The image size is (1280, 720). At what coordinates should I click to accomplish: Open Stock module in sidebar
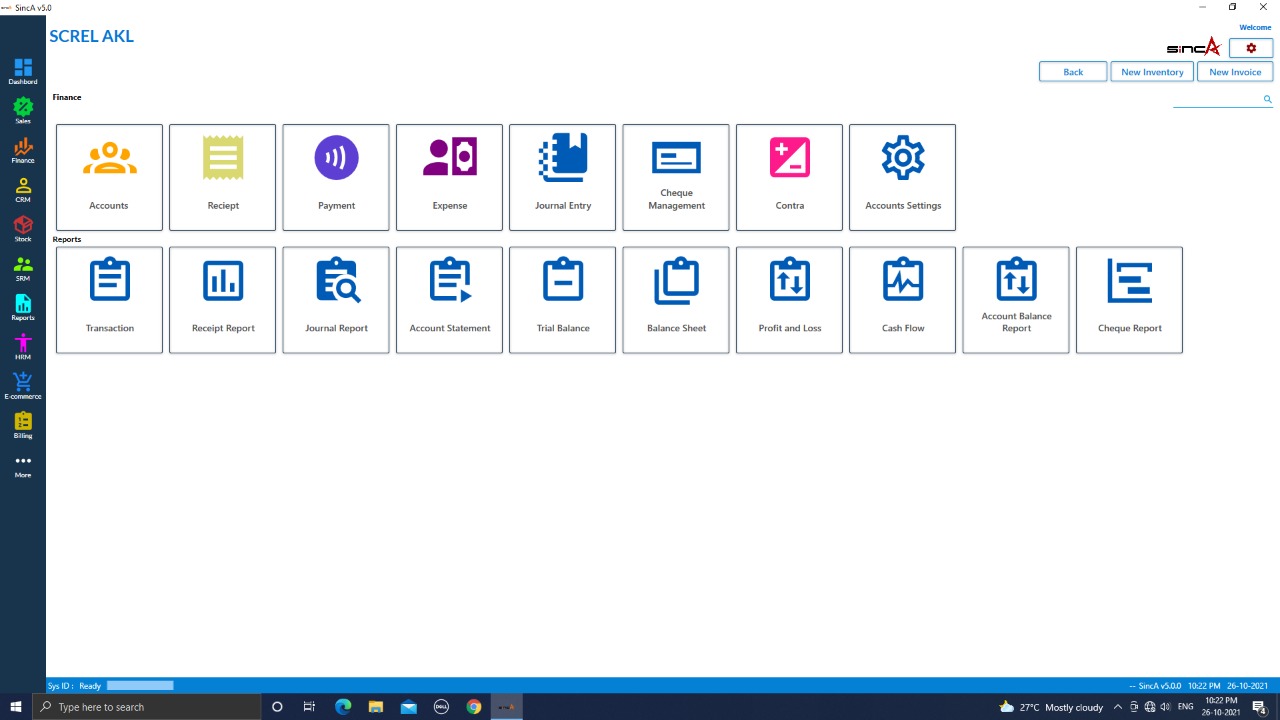[23, 228]
